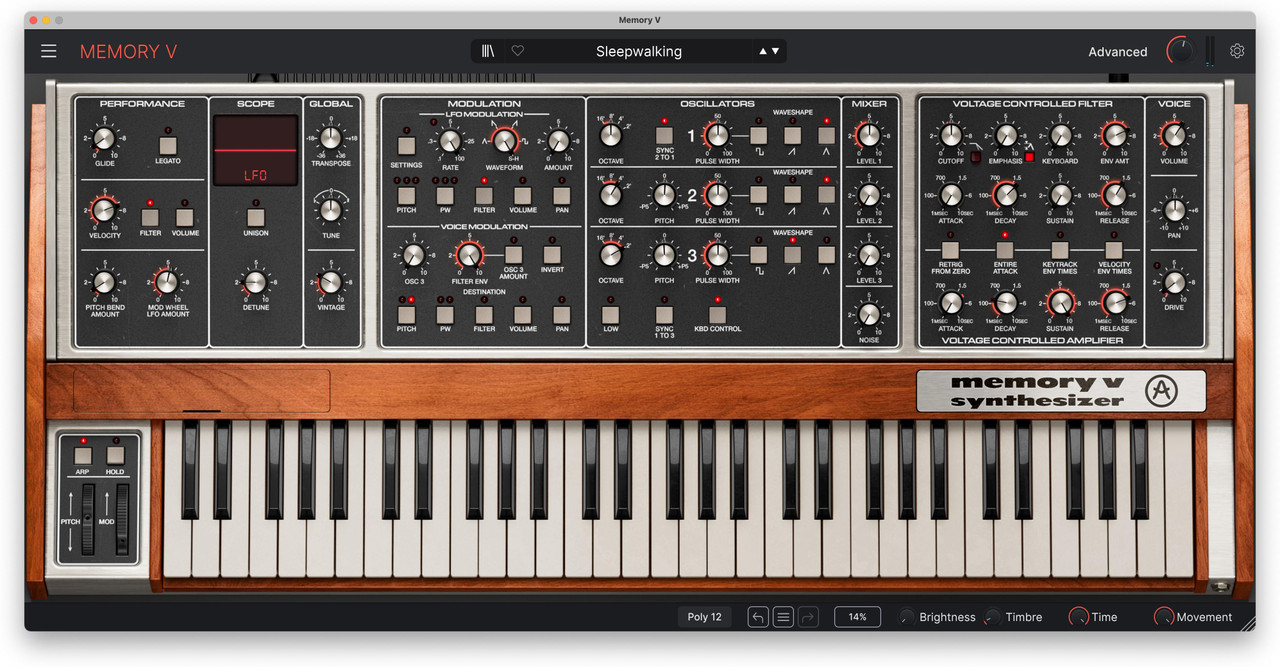1280x667 pixels.
Task: Open the preset library browser icon
Action: point(488,51)
